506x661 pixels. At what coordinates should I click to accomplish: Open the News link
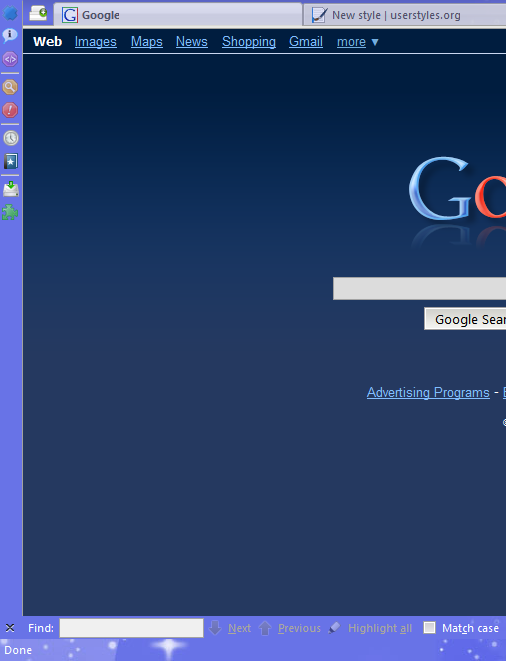pyautogui.click(x=192, y=42)
